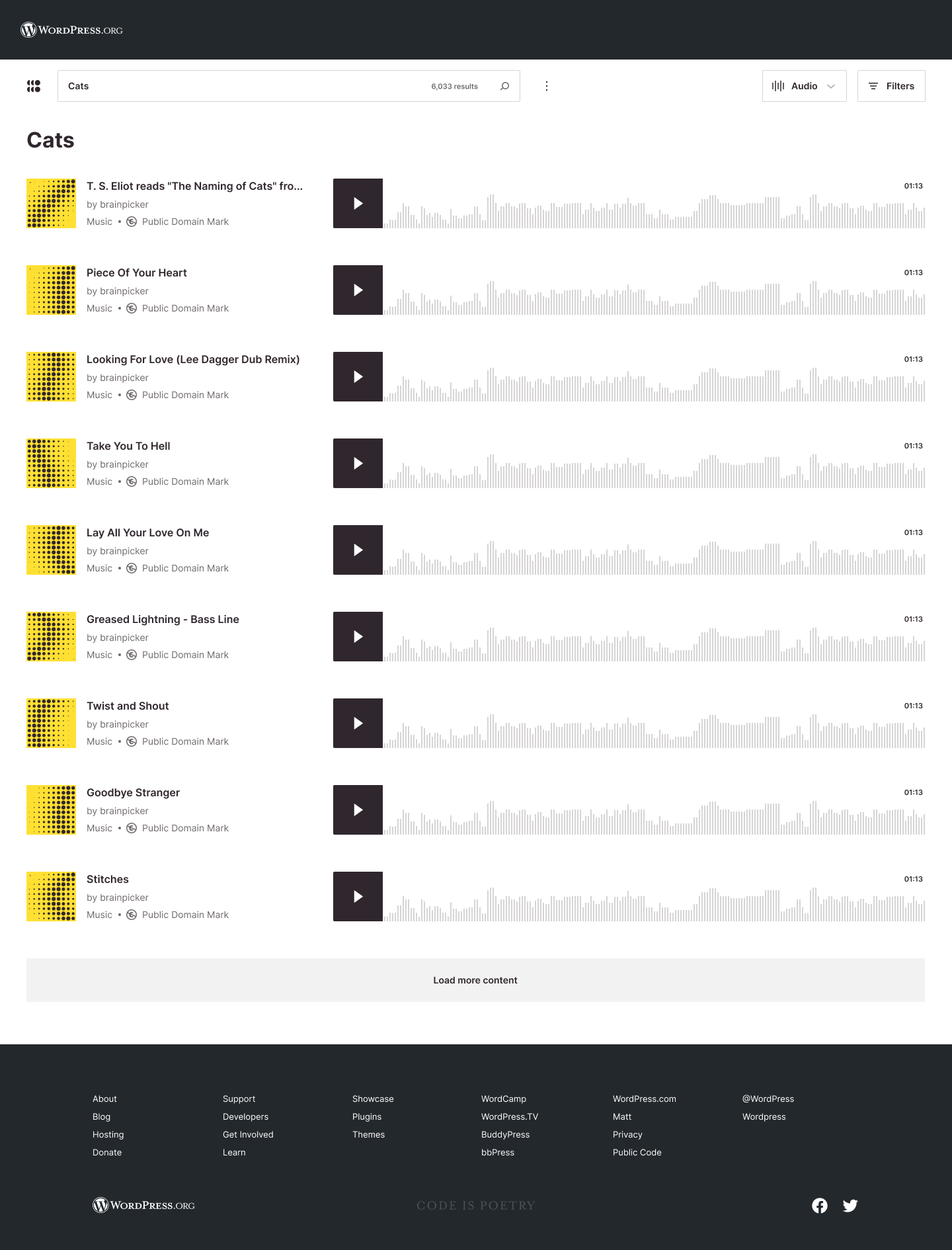Viewport: 952px width, 1250px height.
Task: Open WordPress Facebook page via footer icon
Action: pos(820,1206)
